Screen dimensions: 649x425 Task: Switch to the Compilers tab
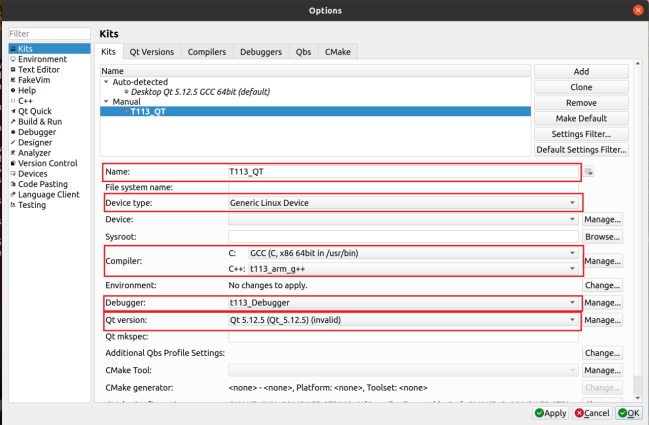pos(207,52)
